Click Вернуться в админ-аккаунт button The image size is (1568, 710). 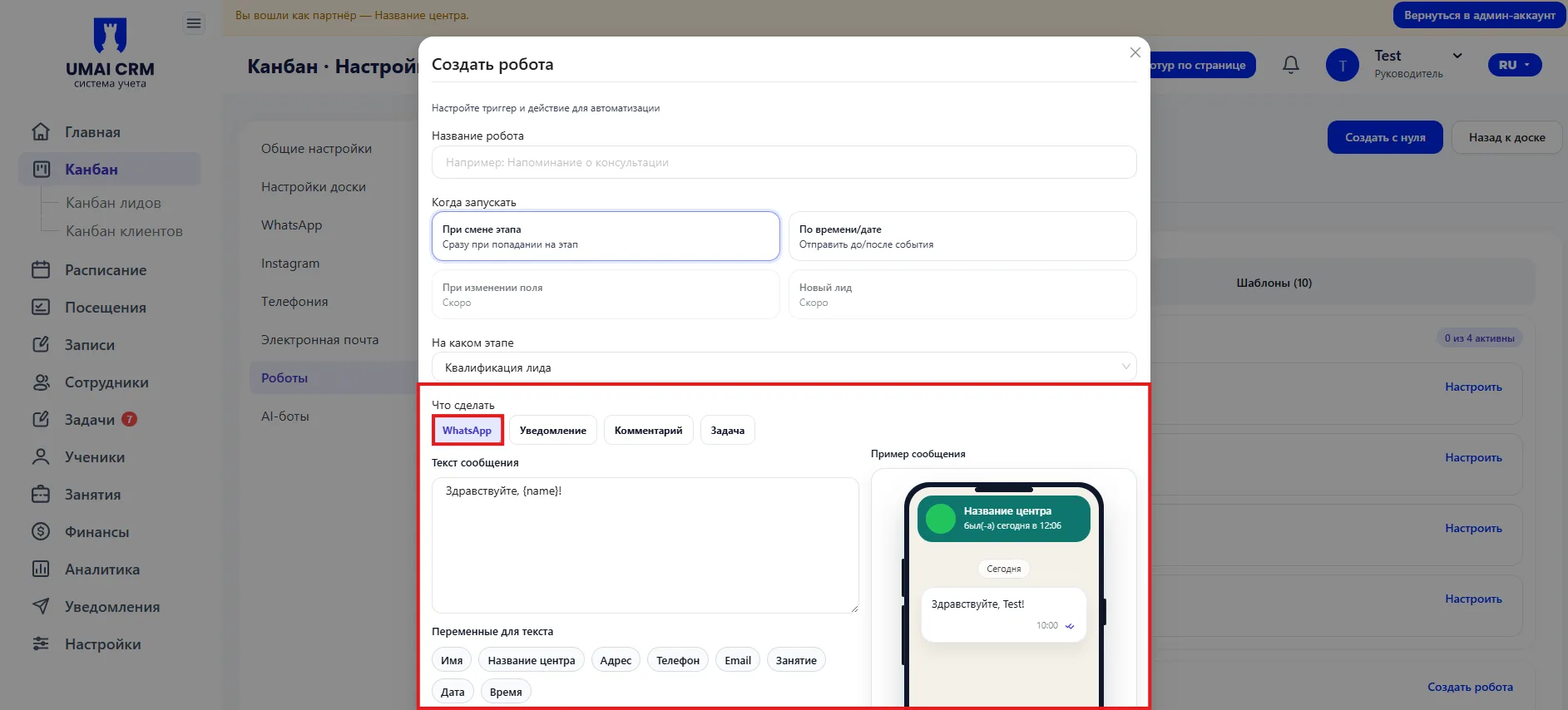click(1480, 15)
